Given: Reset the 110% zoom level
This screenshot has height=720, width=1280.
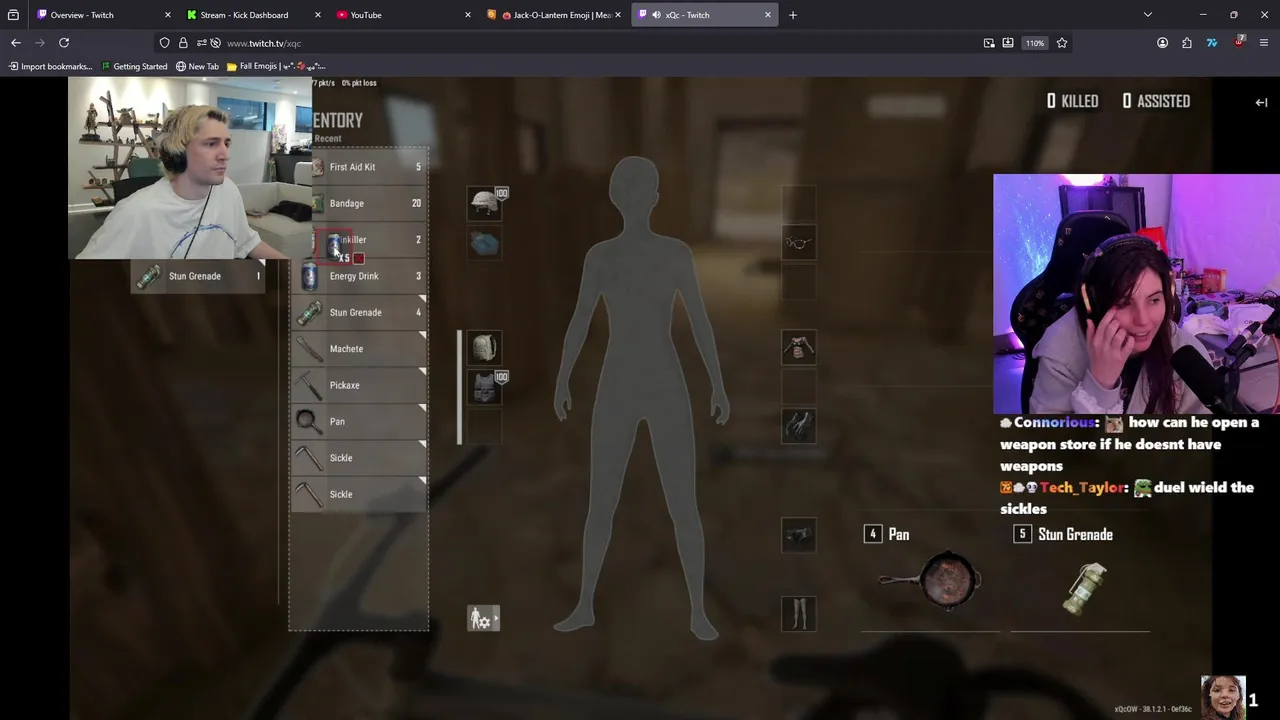Looking at the screenshot, I should pyautogui.click(x=1035, y=43).
